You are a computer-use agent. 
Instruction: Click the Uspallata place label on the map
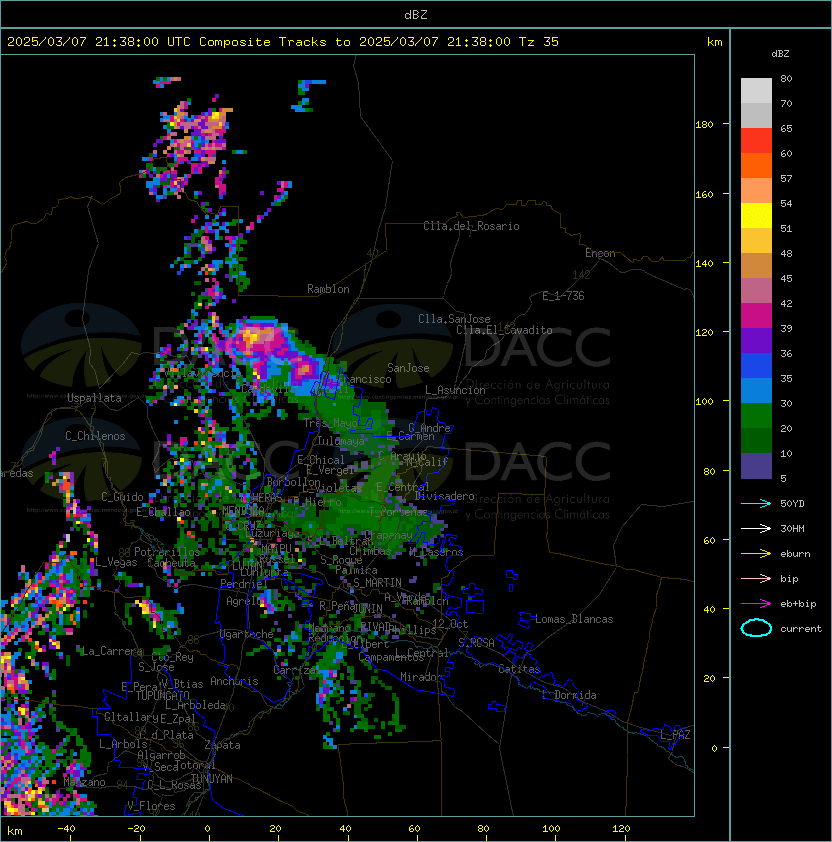[x=94, y=398]
